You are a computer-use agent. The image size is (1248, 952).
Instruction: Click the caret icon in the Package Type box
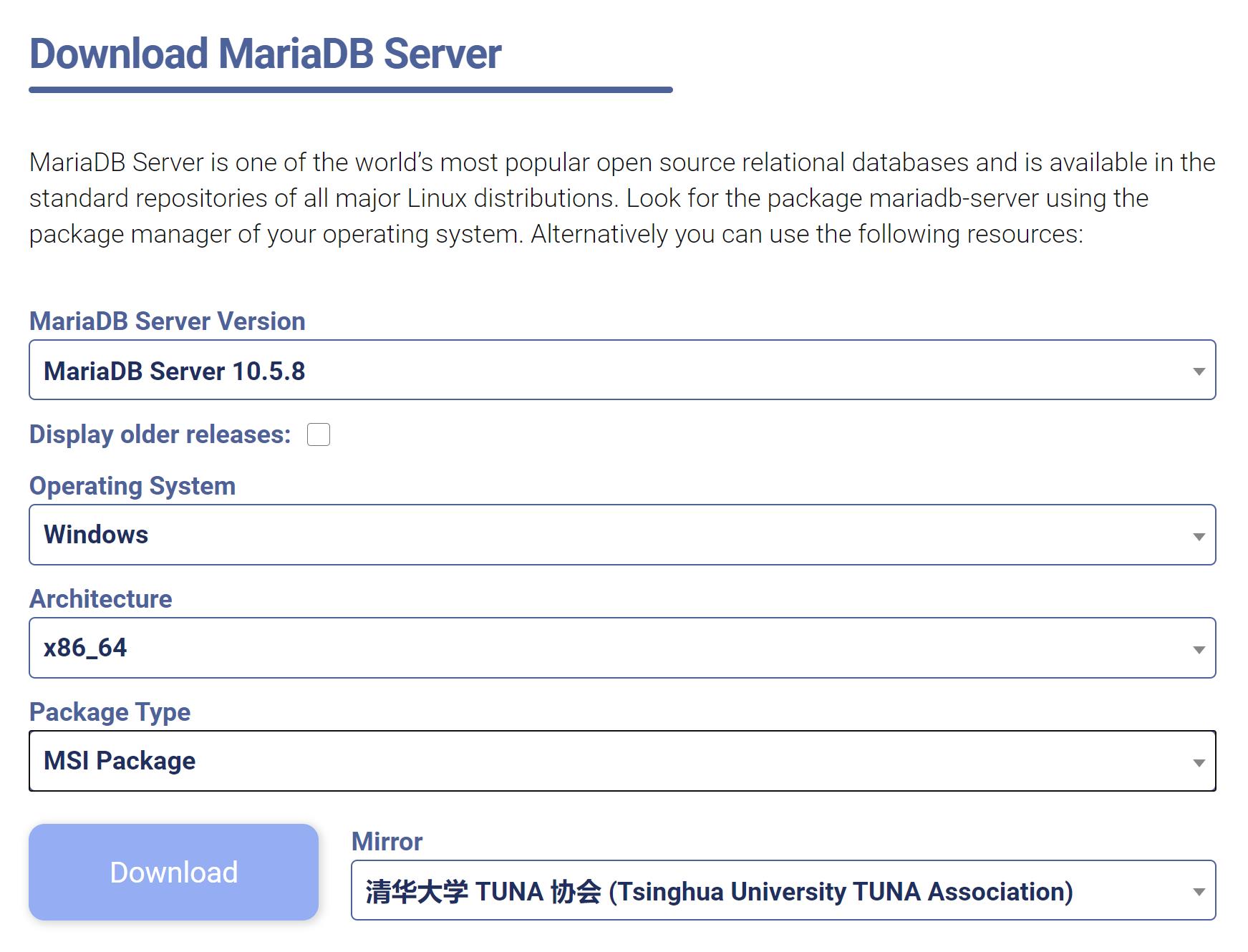click(1199, 762)
